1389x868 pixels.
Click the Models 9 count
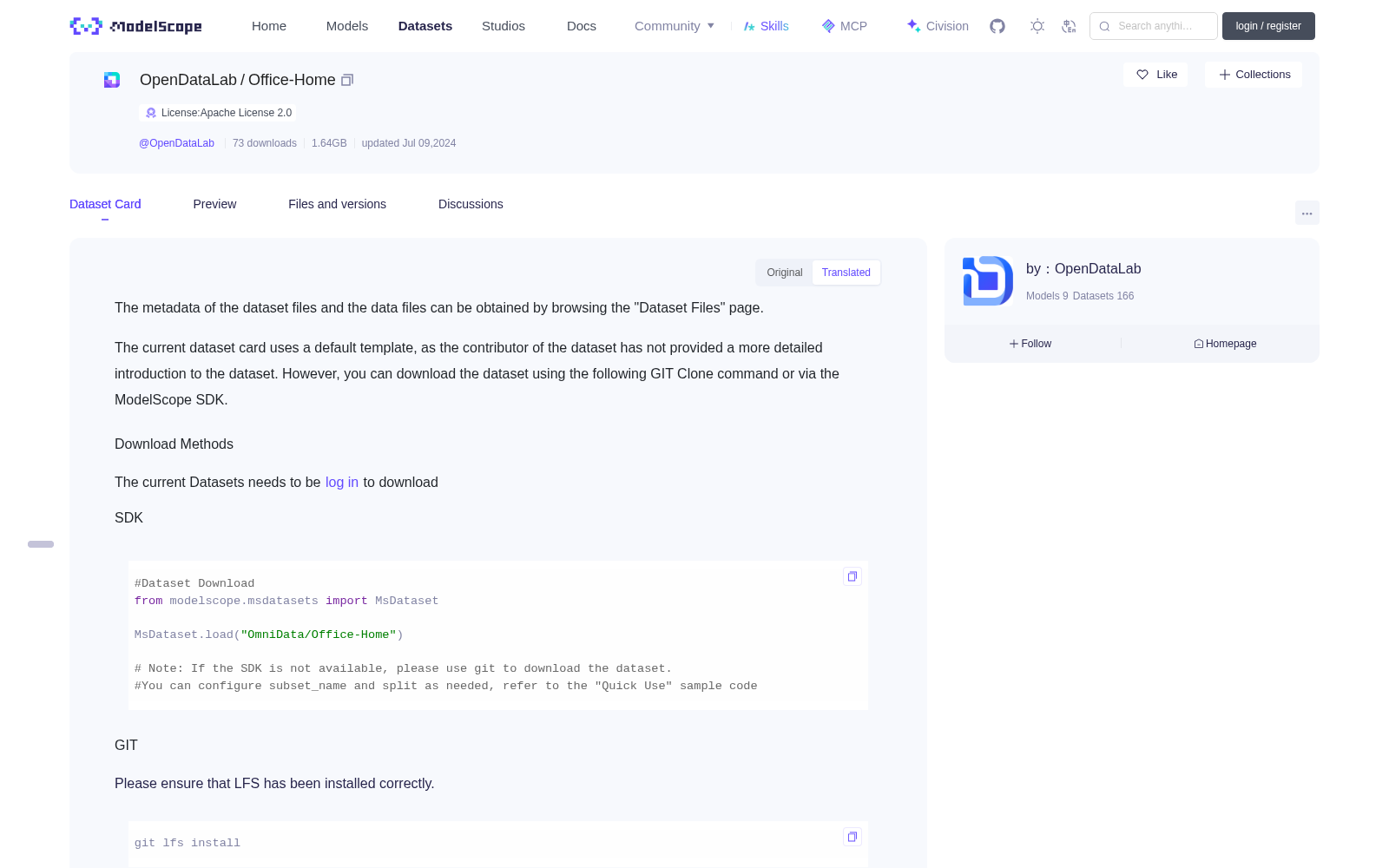click(1047, 296)
